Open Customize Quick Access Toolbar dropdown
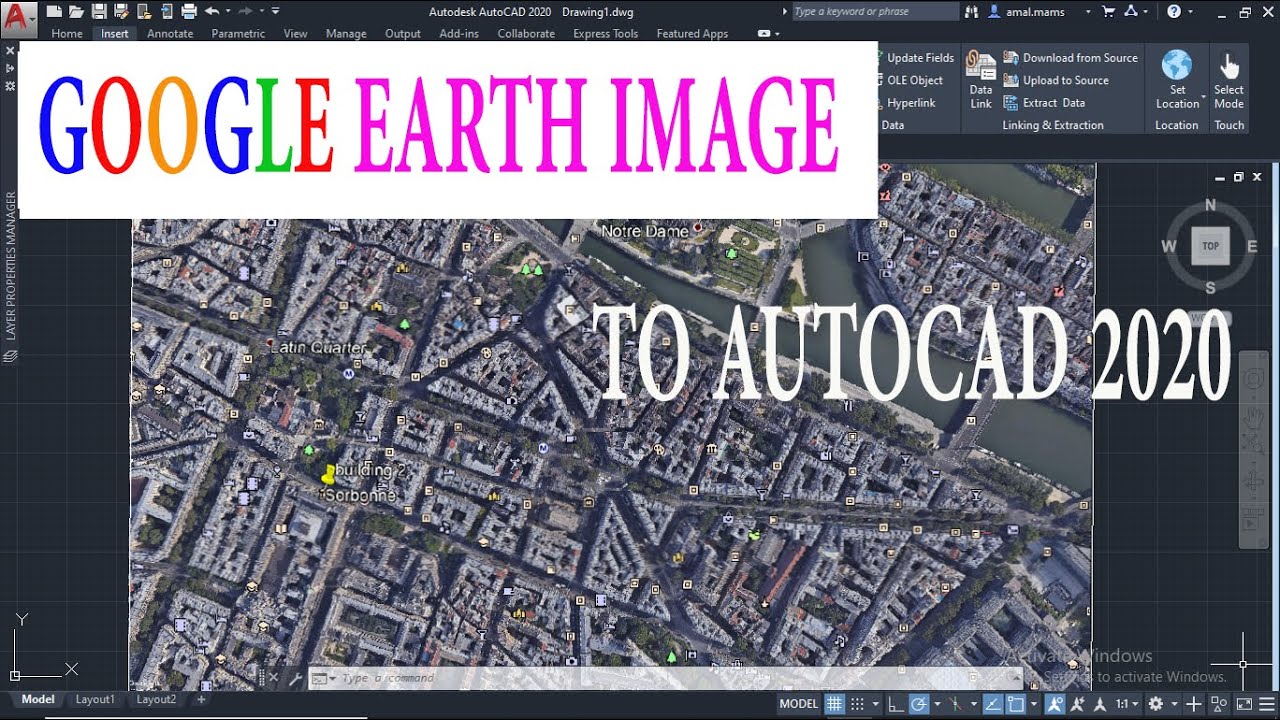The width and height of the screenshot is (1280, 720). (x=275, y=12)
